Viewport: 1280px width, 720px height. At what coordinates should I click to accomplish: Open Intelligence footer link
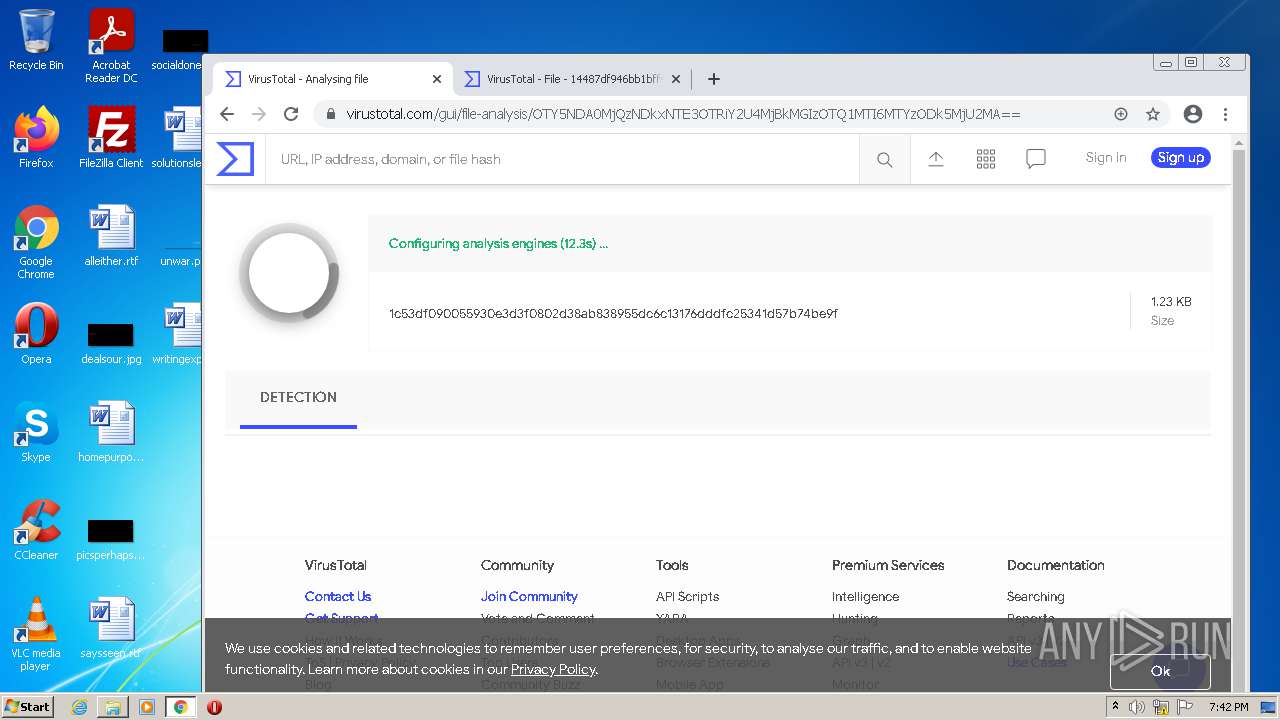(865, 596)
